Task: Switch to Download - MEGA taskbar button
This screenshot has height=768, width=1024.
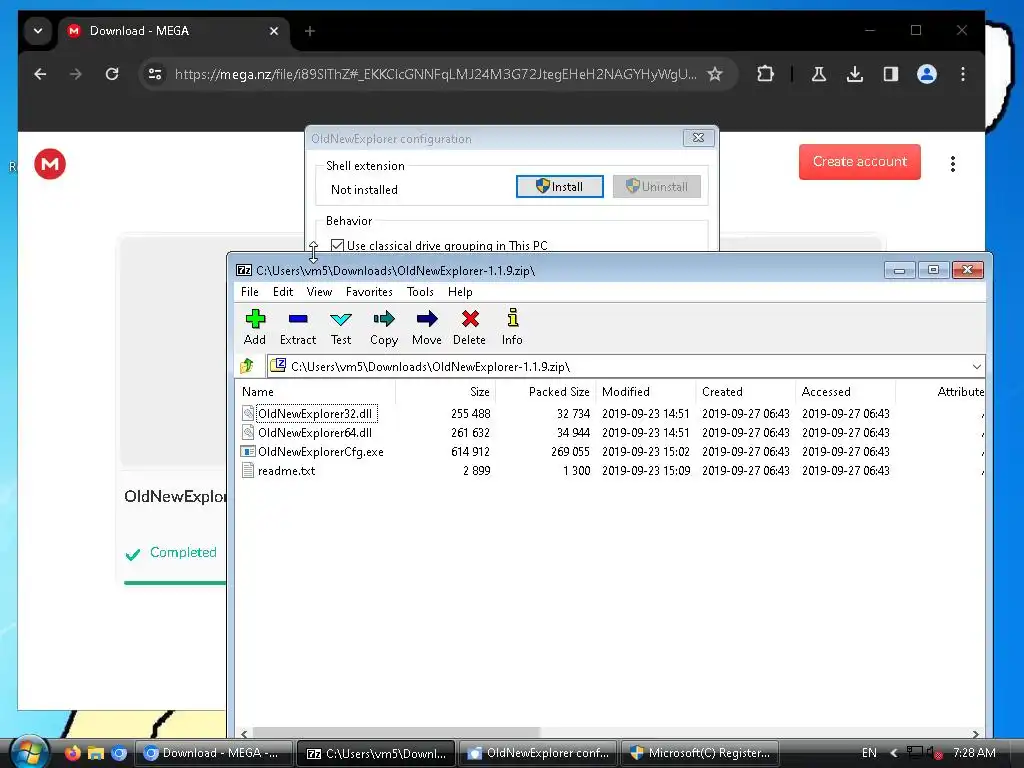Action: tap(213, 753)
